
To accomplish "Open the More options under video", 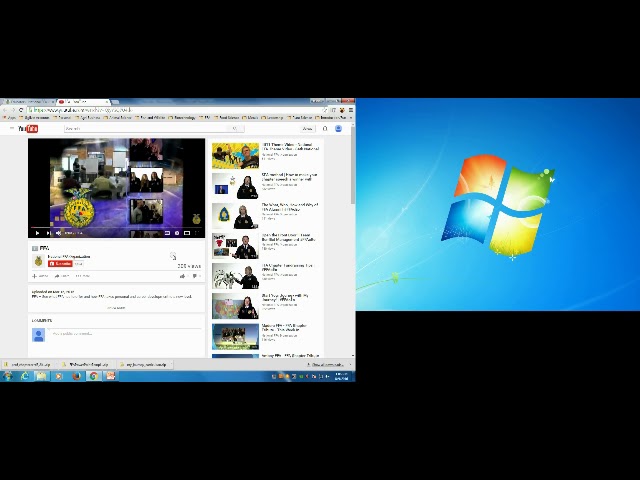I will coord(82,276).
